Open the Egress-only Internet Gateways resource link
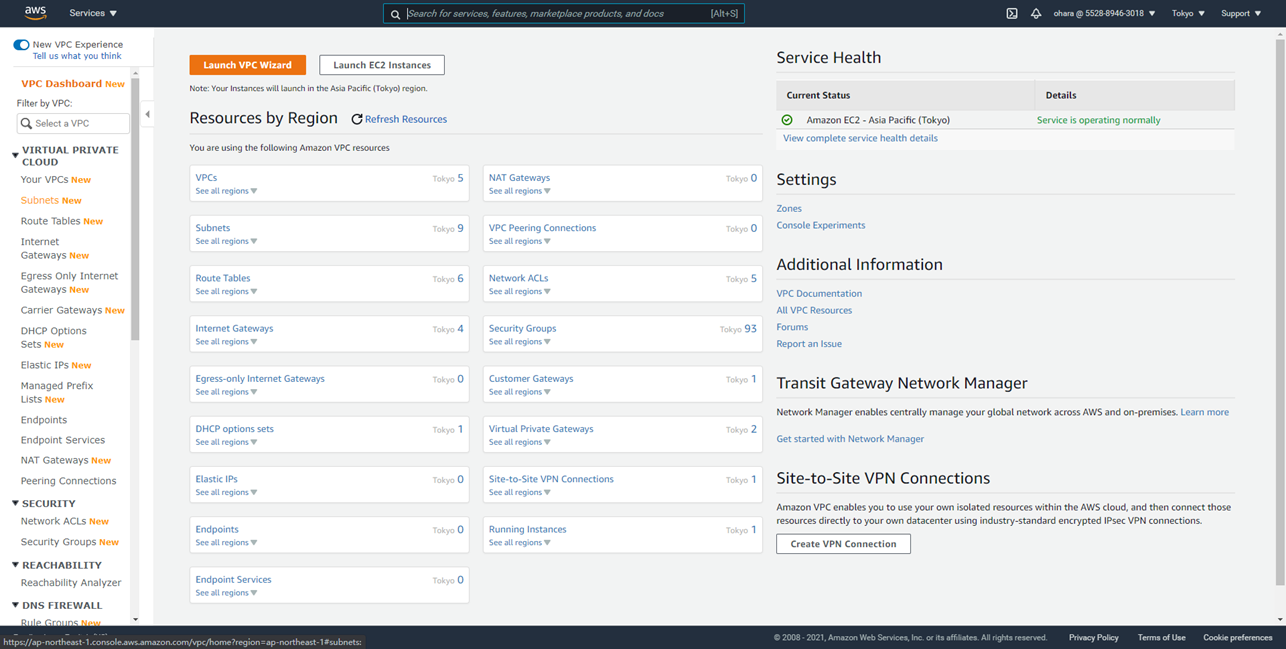Screen dimensions: 1286x649 pos(260,379)
